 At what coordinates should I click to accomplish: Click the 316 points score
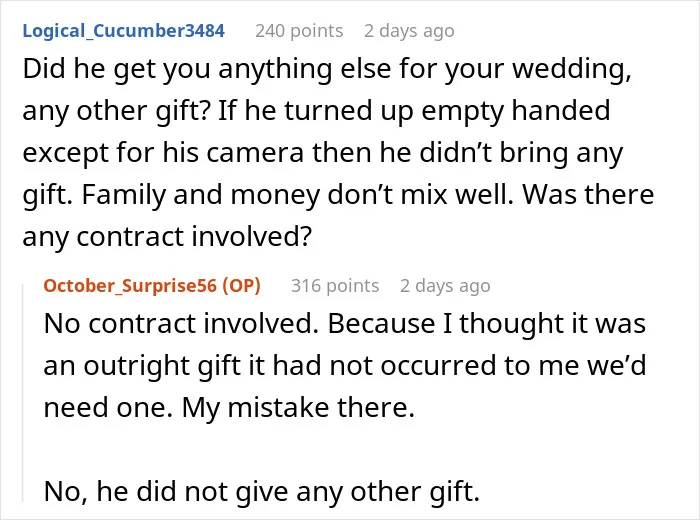pyautogui.click(x=335, y=286)
